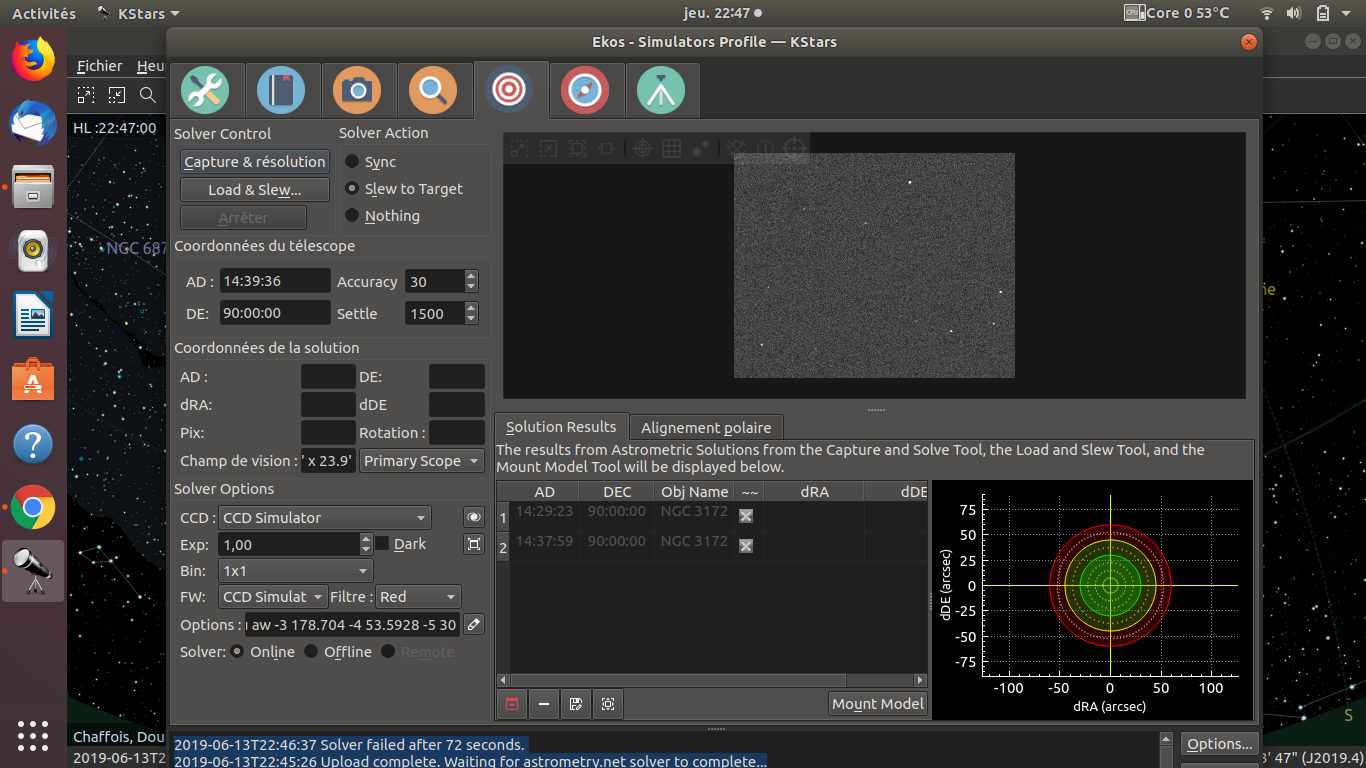Click the pencil icon to edit solver options
This screenshot has width=1366, height=768.
pos(474,624)
